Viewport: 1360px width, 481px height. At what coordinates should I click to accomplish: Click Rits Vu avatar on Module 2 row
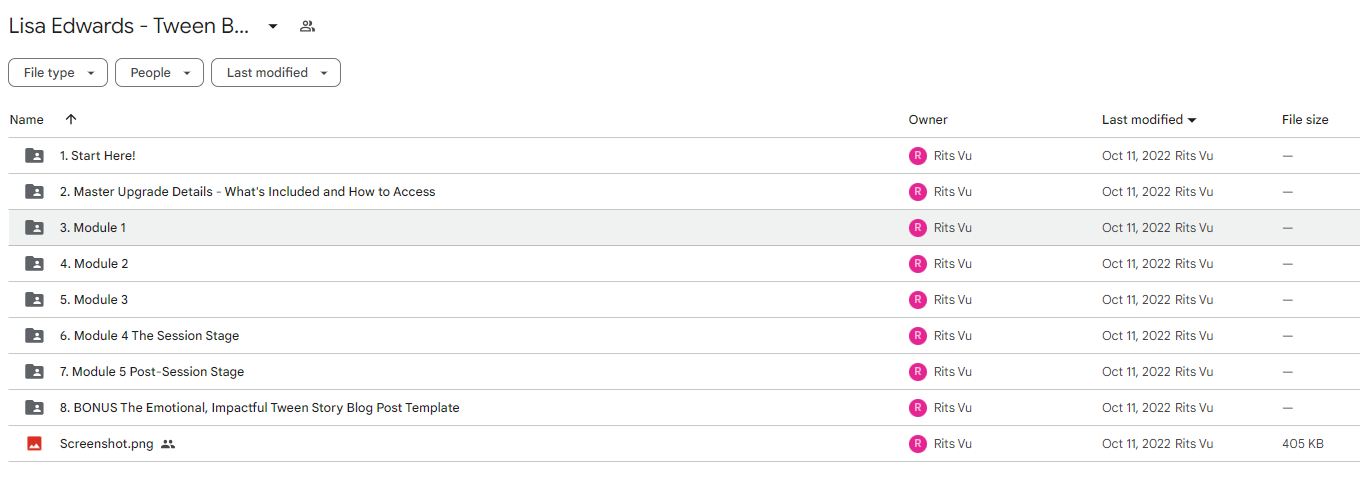917,264
